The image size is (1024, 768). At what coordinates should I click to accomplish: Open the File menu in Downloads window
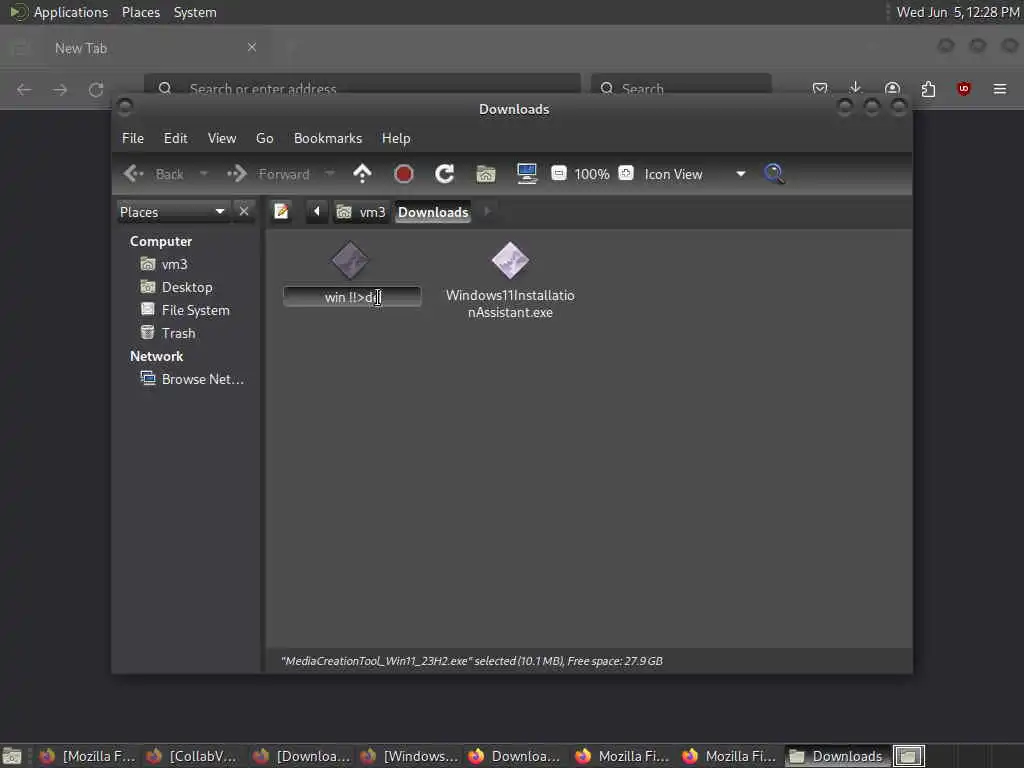133,138
